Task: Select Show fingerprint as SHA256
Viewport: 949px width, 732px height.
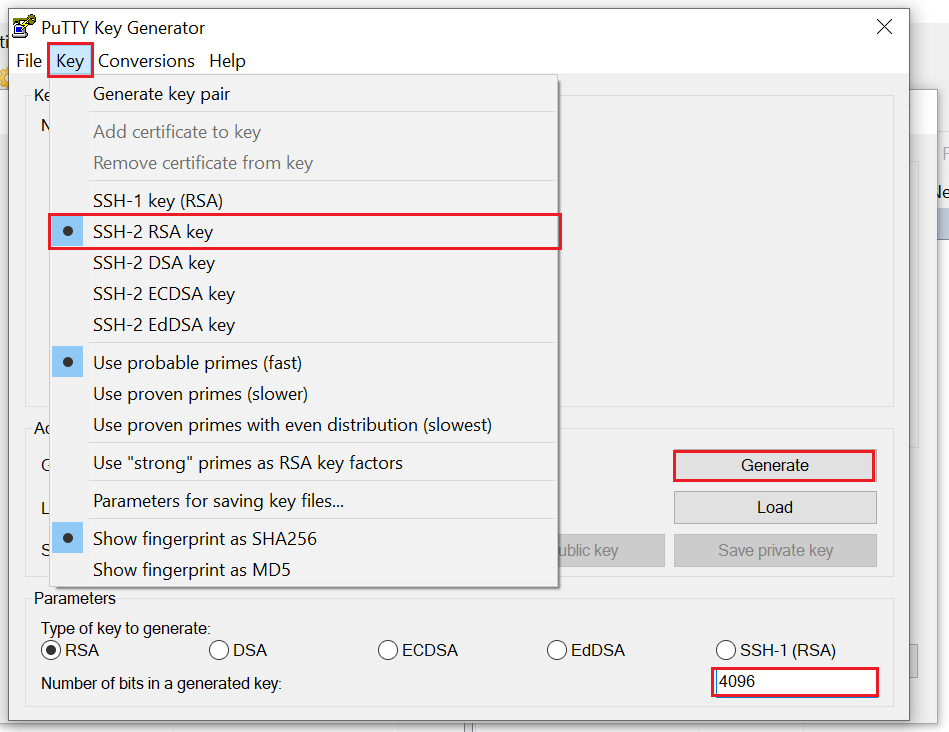Action: [x=304, y=538]
